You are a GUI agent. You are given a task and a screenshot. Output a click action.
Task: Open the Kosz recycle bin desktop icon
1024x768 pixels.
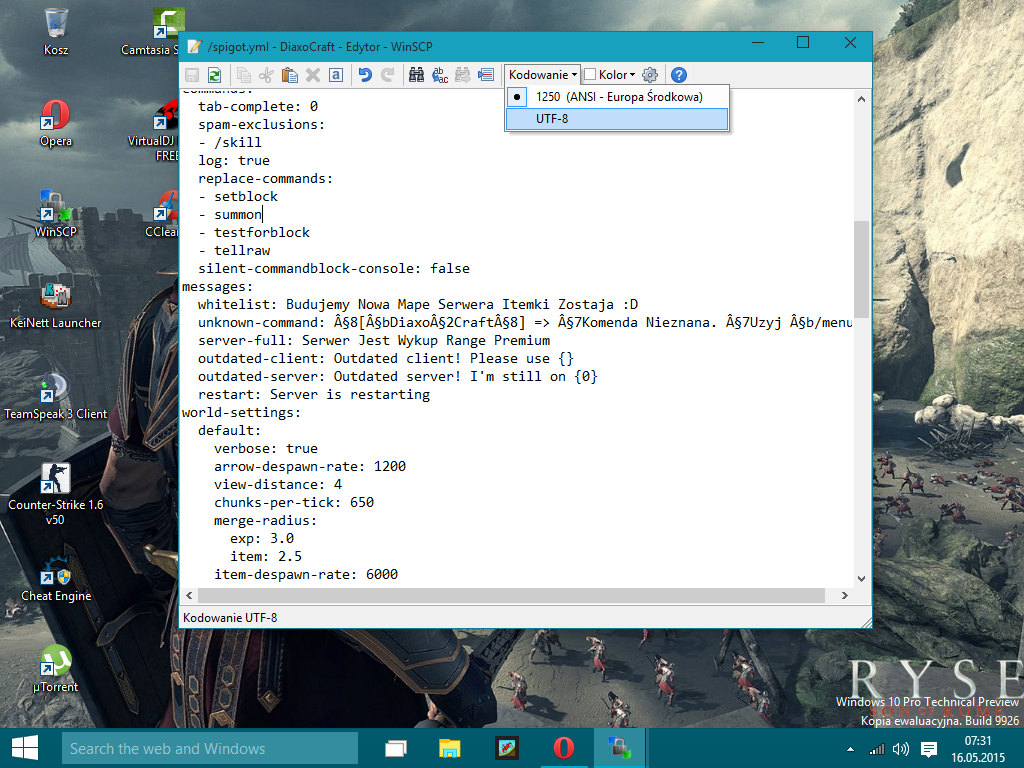click(56, 32)
